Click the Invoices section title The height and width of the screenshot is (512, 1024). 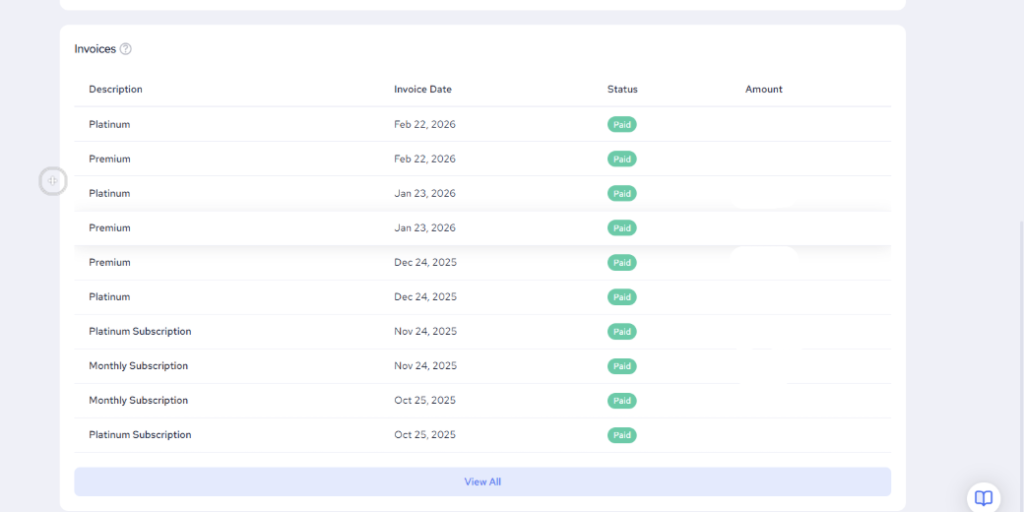point(95,49)
